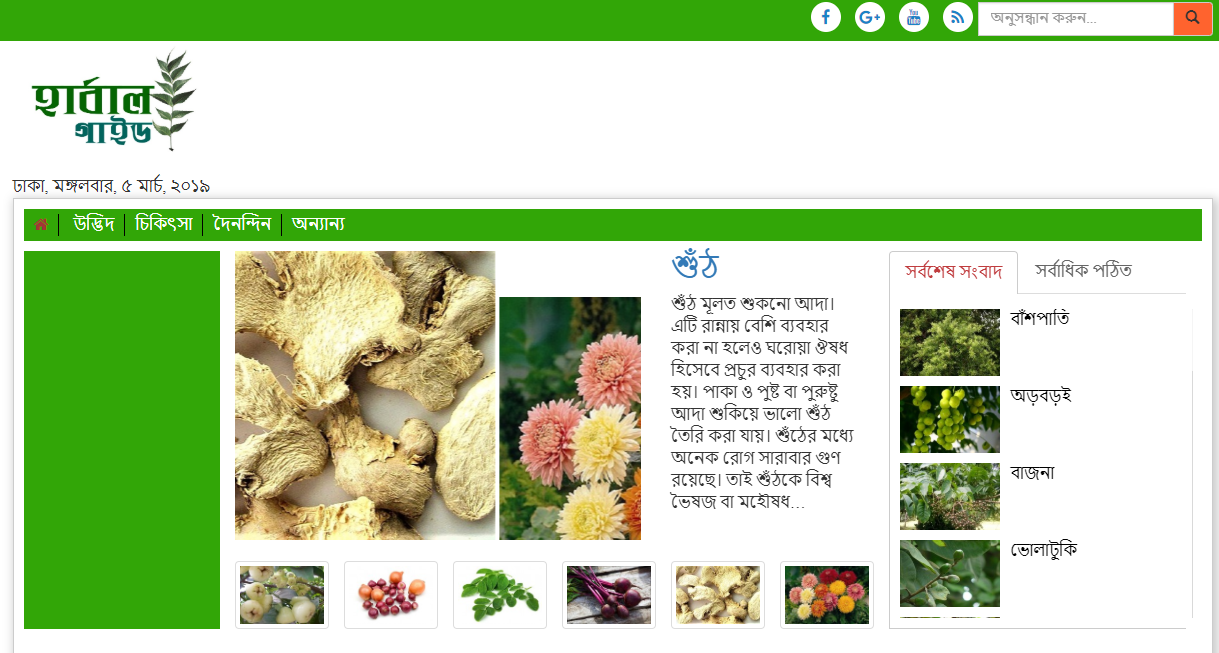Switch to the সর্বাধিক পঠিত tab

(1083, 271)
